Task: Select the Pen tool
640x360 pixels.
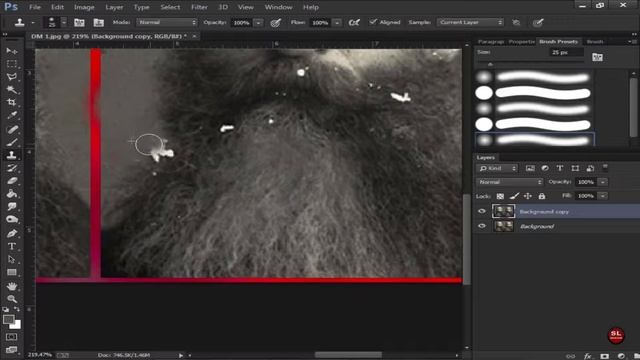Action: point(11,233)
